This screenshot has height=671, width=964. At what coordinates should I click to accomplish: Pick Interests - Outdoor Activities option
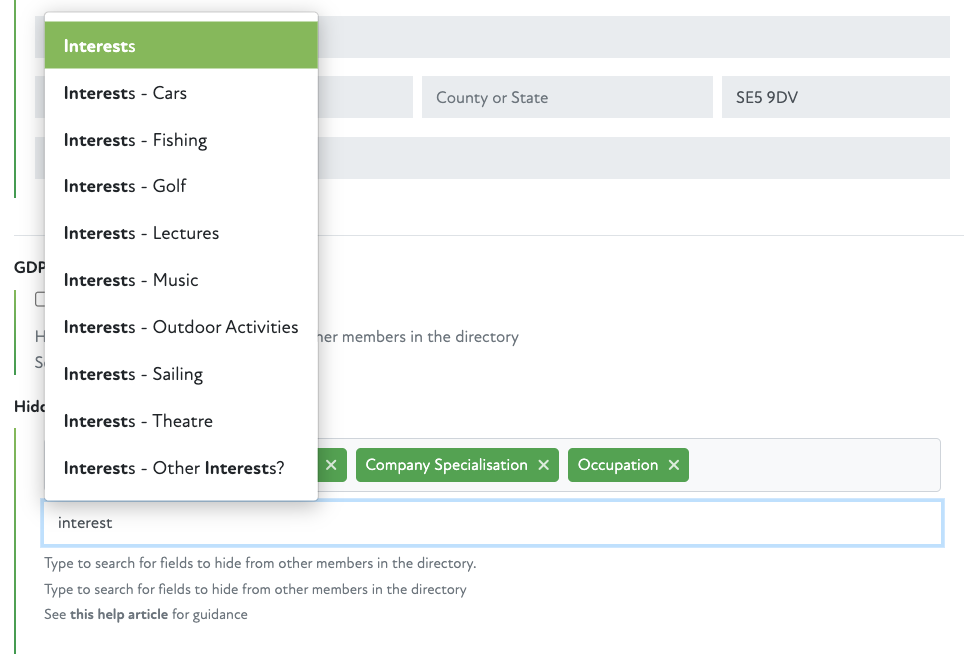[x=180, y=327]
